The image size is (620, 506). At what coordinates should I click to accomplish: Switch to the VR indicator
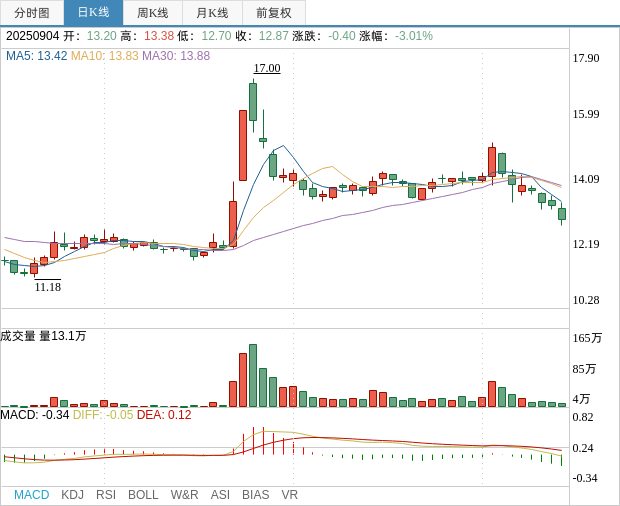click(x=289, y=495)
